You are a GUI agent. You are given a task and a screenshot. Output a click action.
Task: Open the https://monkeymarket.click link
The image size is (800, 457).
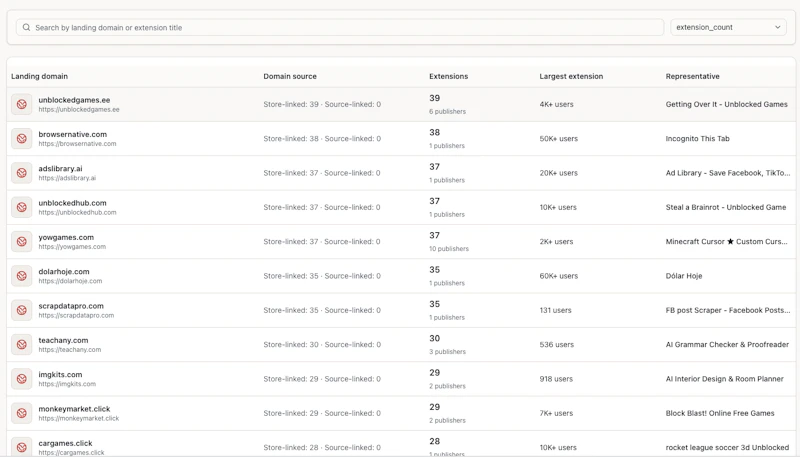pyautogui.click(x=79, y=418)
